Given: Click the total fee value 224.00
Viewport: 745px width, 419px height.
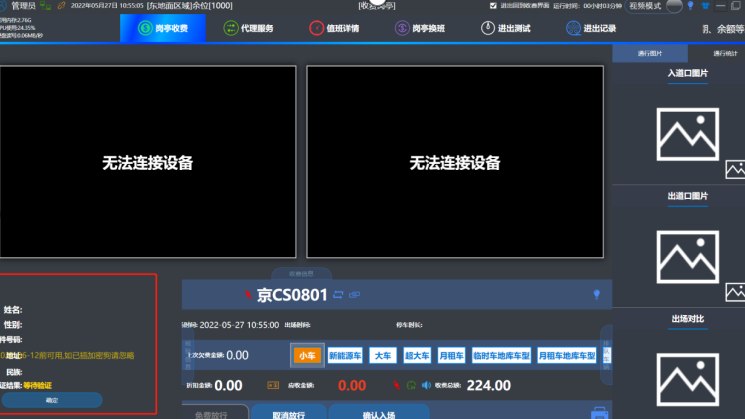Looking at the screenshot, I should (x=488, y=385).
